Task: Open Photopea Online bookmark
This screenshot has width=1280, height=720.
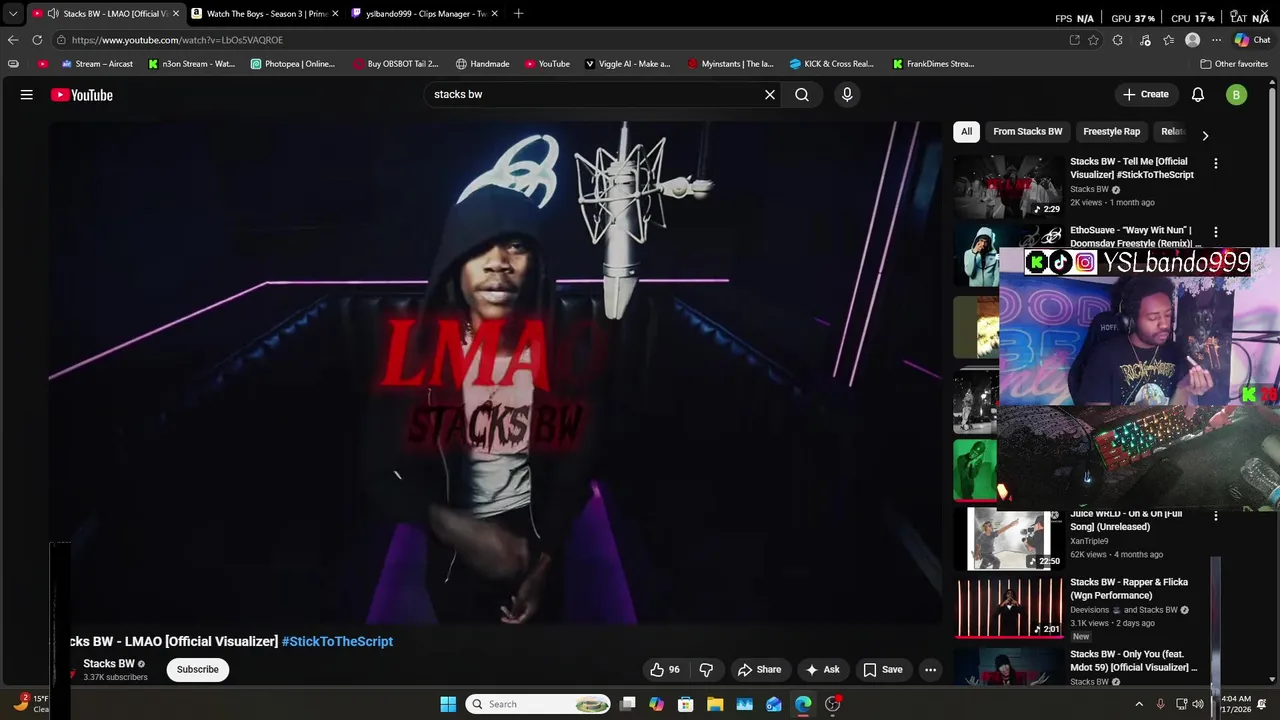Action: click(x=293, y=64)
